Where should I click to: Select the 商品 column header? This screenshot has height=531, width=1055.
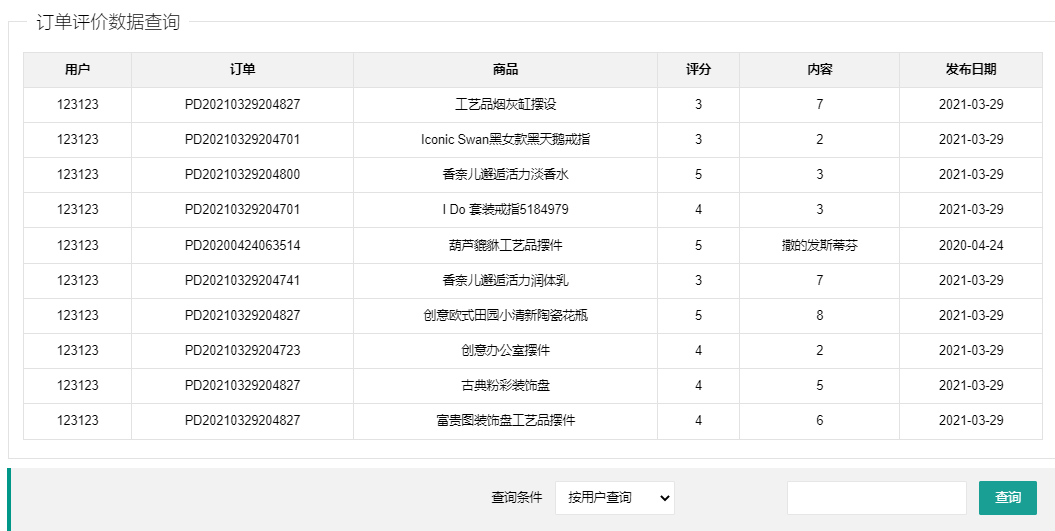[x=505, y=69]
